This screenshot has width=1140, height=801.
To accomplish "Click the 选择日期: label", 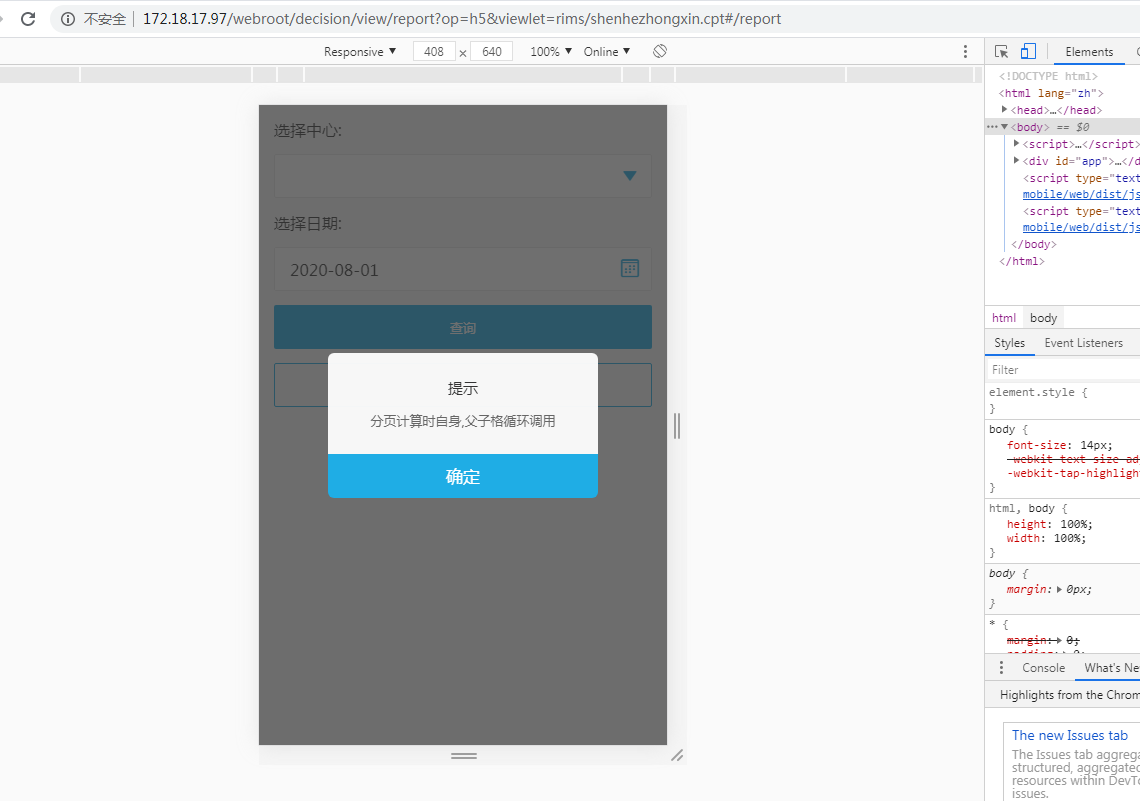I will [x=308, y=224].
